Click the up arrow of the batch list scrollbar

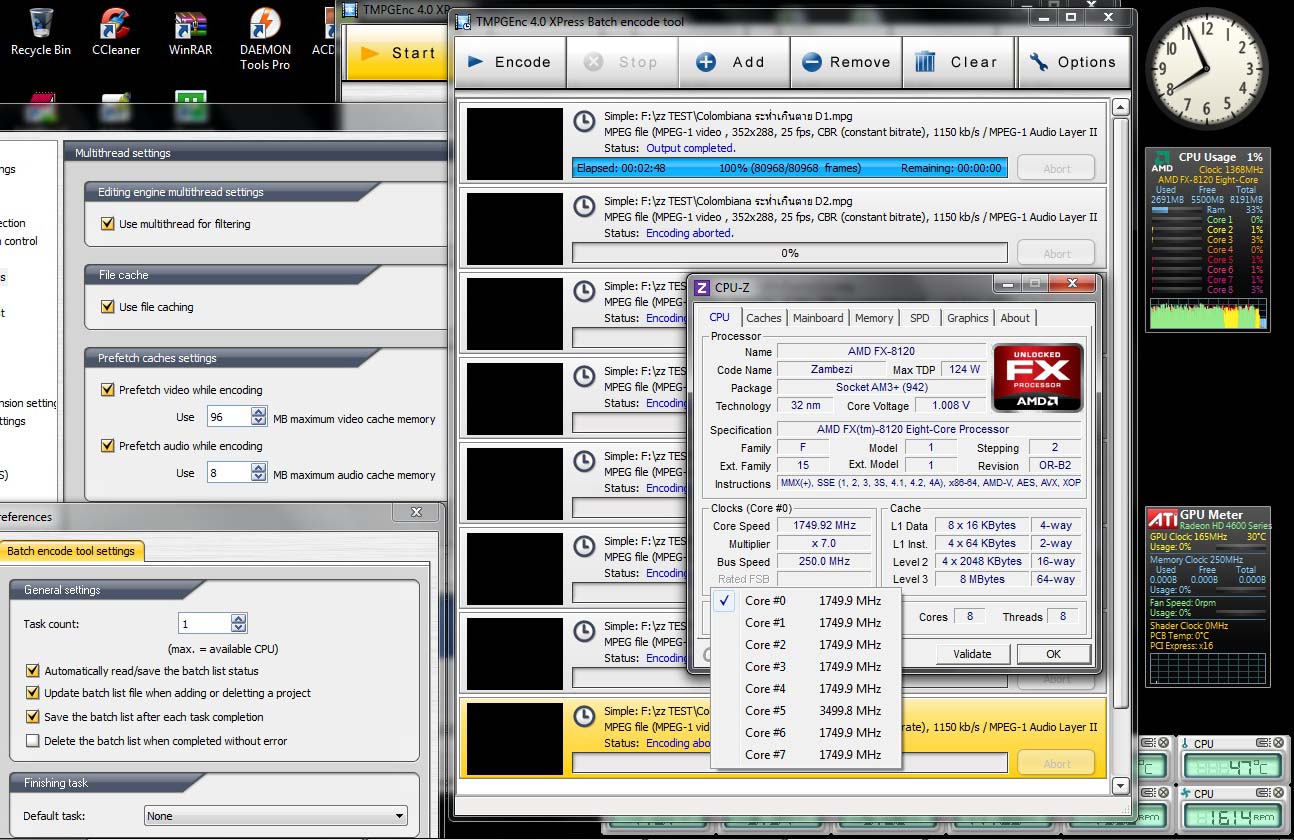click(x=1120, y=107)
